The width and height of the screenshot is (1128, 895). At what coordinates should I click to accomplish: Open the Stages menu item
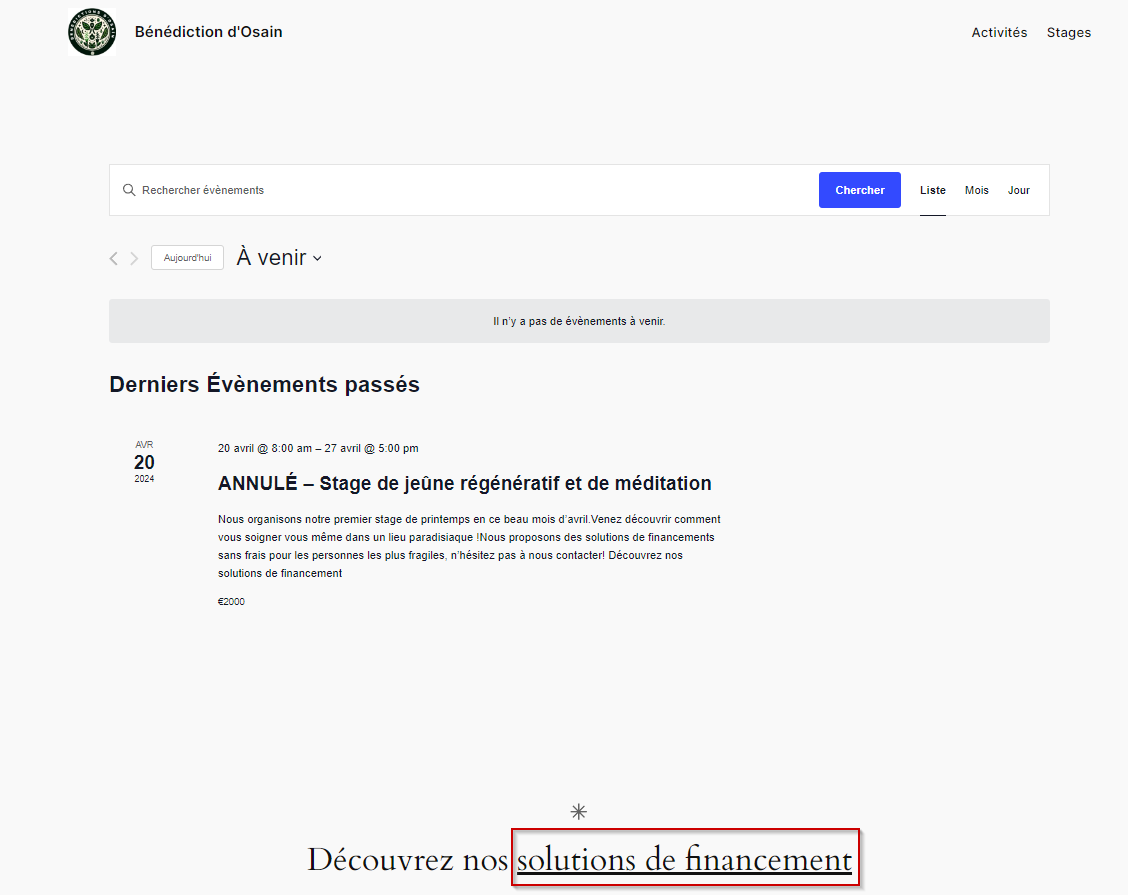(1068, 33)
